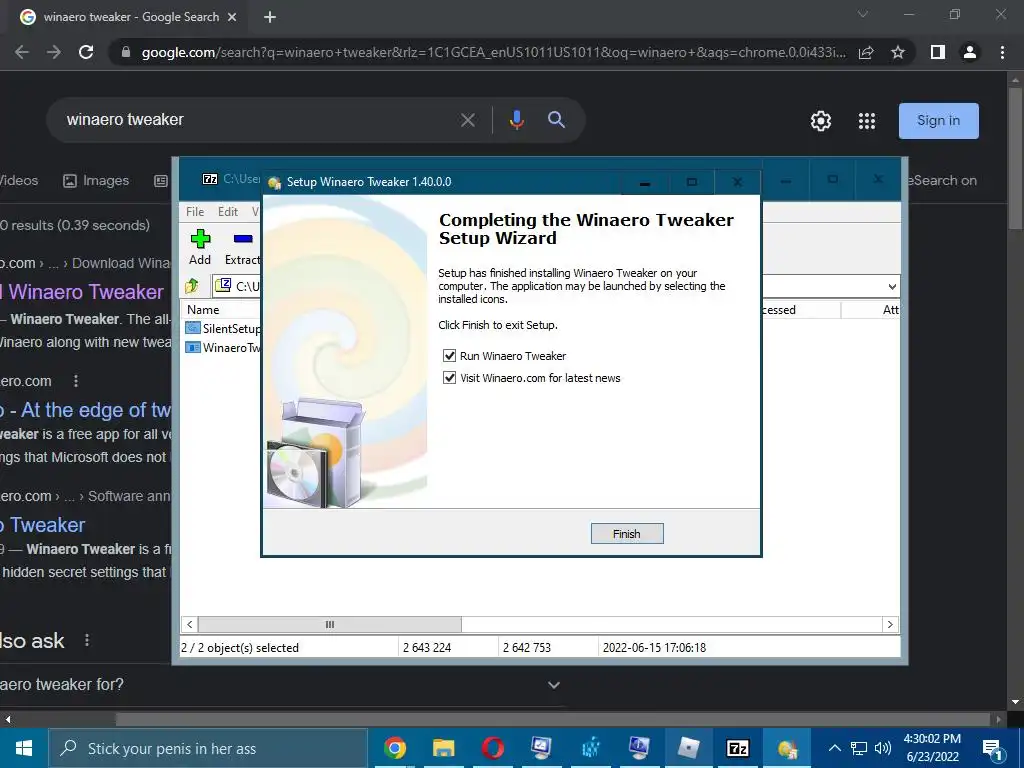Uncheck Run Winaero Tweaker
This screenshot has width=1024, height=768.
point(449,356)
